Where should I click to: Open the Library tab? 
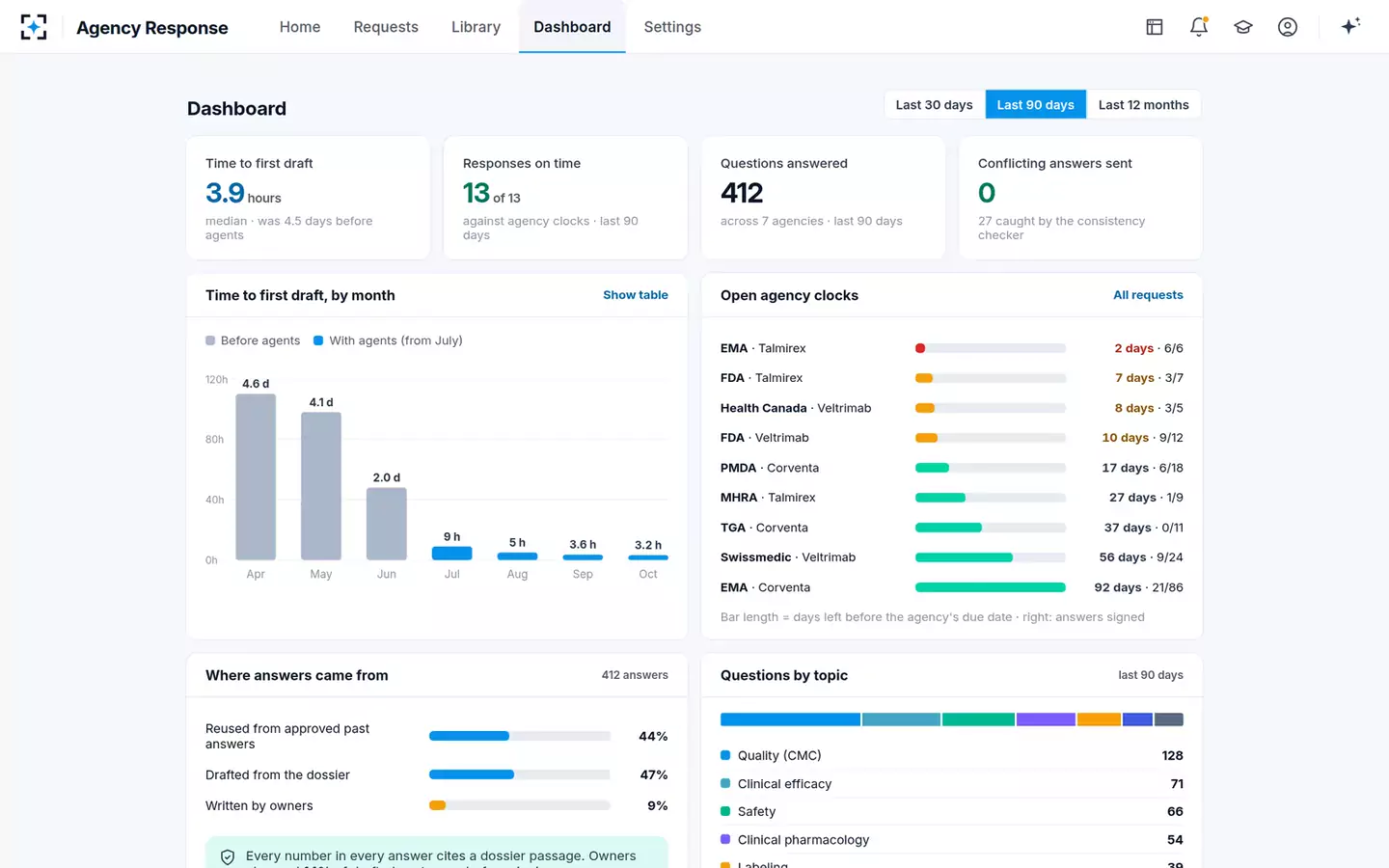tap(476, 27)
